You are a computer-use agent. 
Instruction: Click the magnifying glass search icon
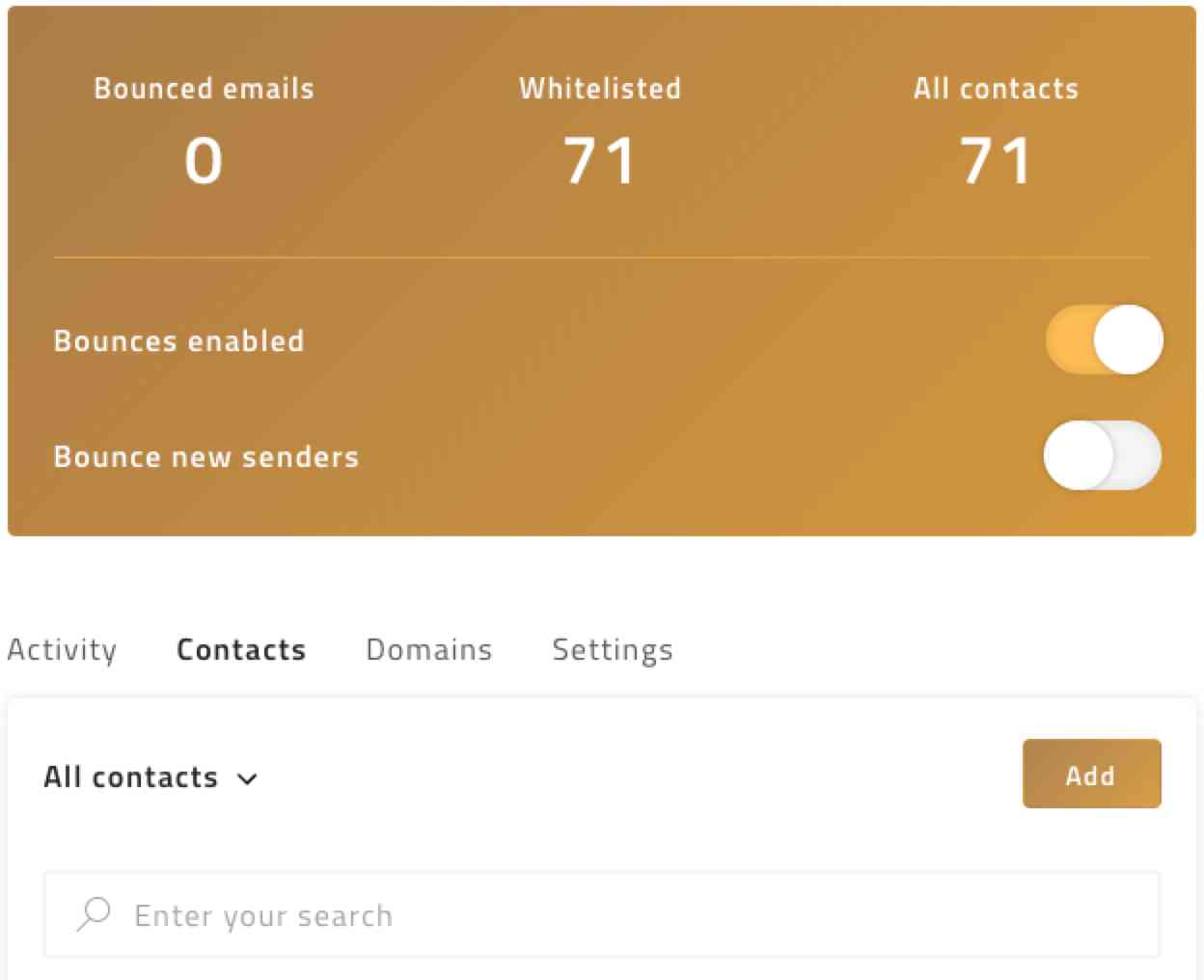[94, 914]
